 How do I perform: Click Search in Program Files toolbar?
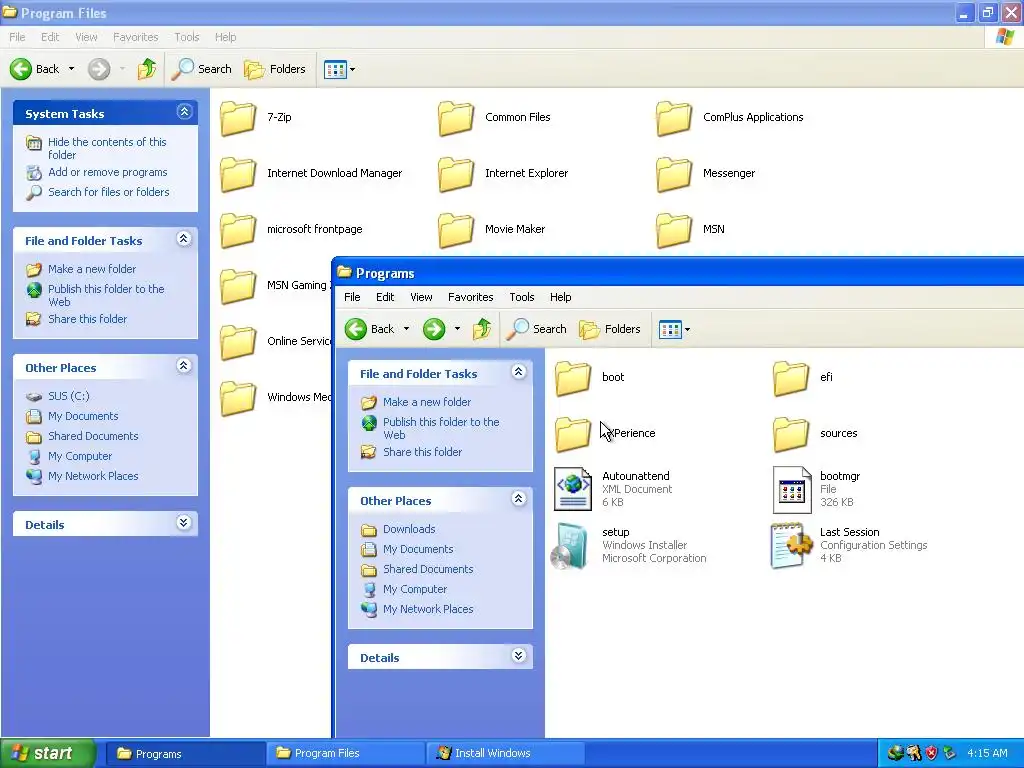(202, 69)
